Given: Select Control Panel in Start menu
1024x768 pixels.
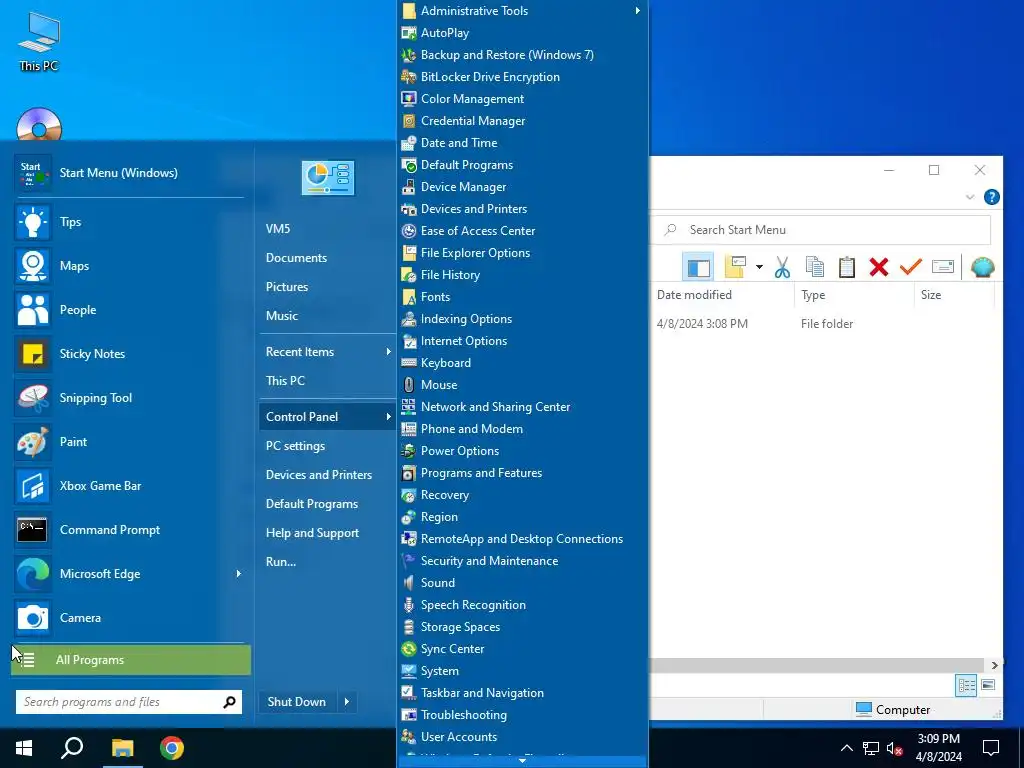Looking at the screenshot, I should coord(327,417).
